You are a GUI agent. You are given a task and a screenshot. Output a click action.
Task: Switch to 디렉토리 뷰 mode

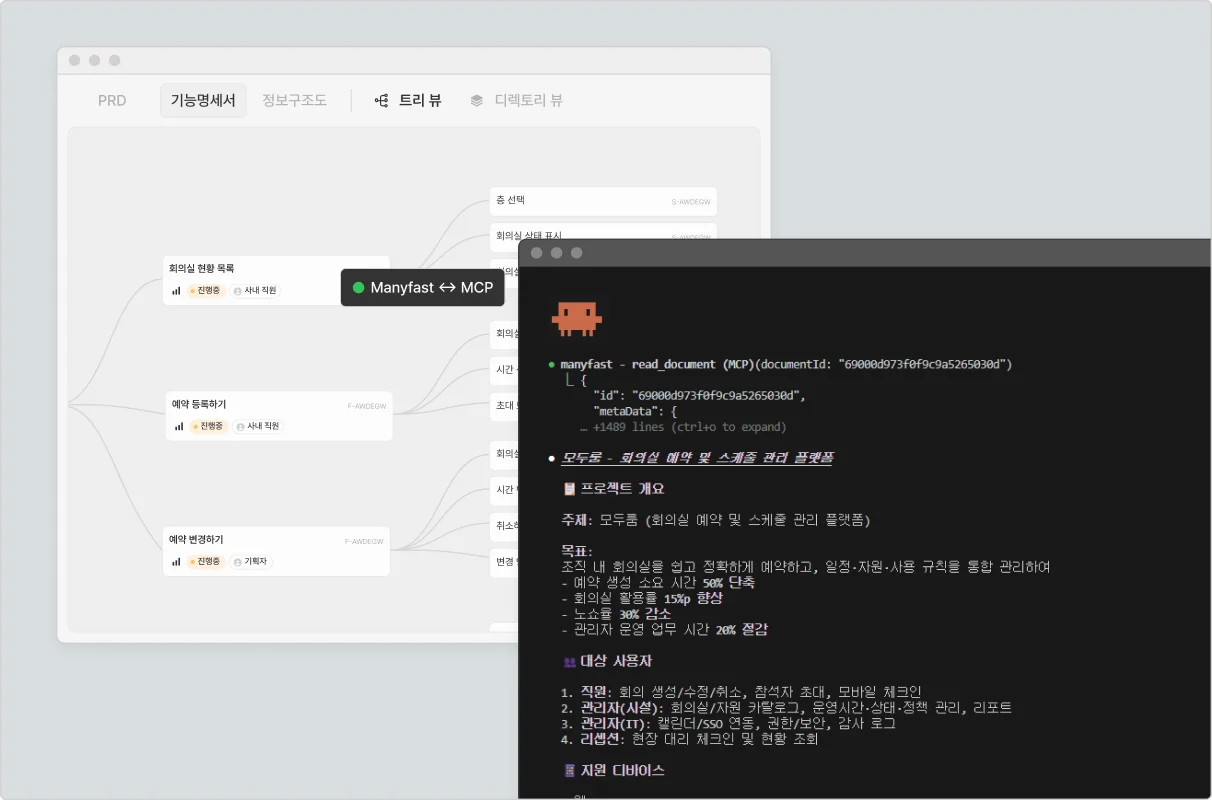[528, 101]
